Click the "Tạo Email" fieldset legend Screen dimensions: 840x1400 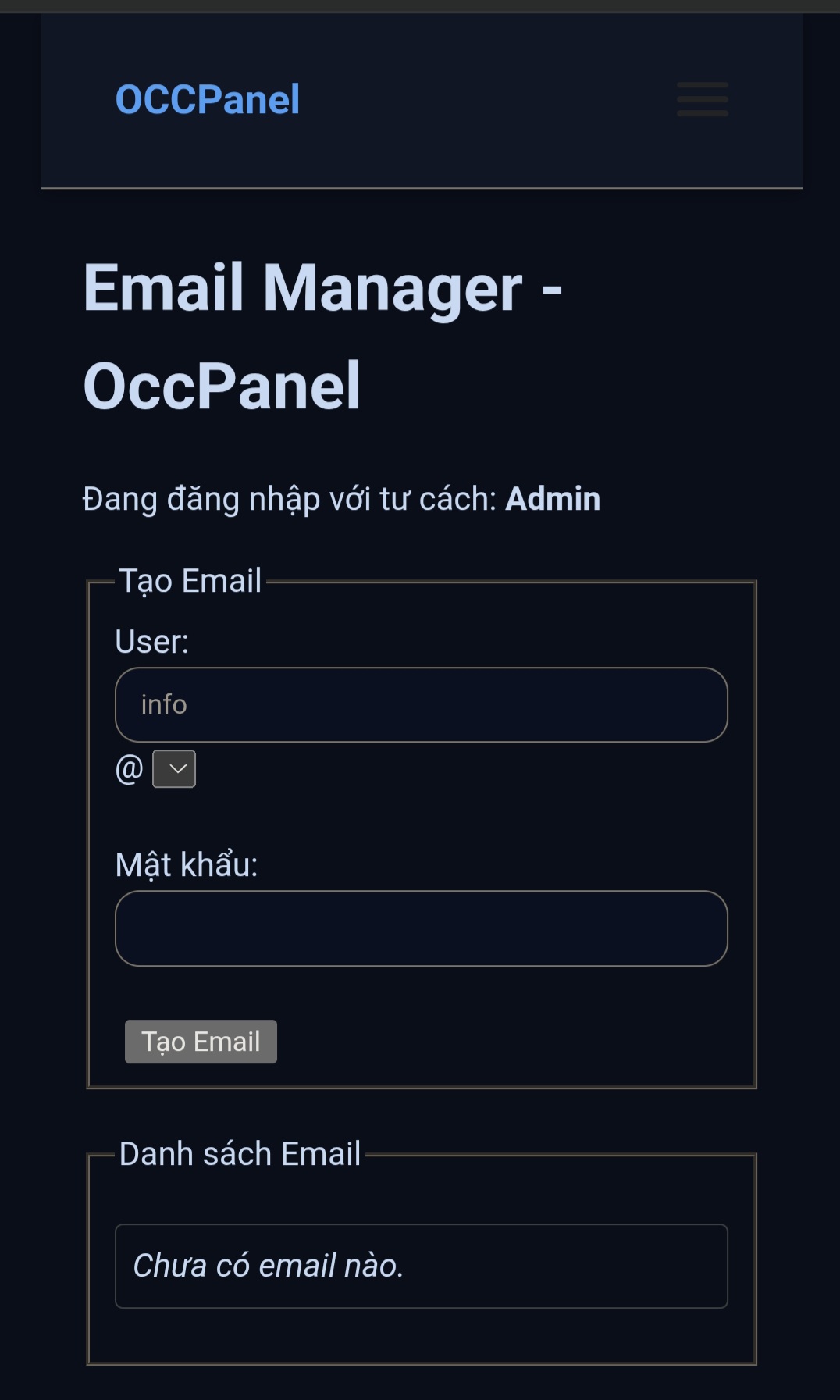(190, 581)
